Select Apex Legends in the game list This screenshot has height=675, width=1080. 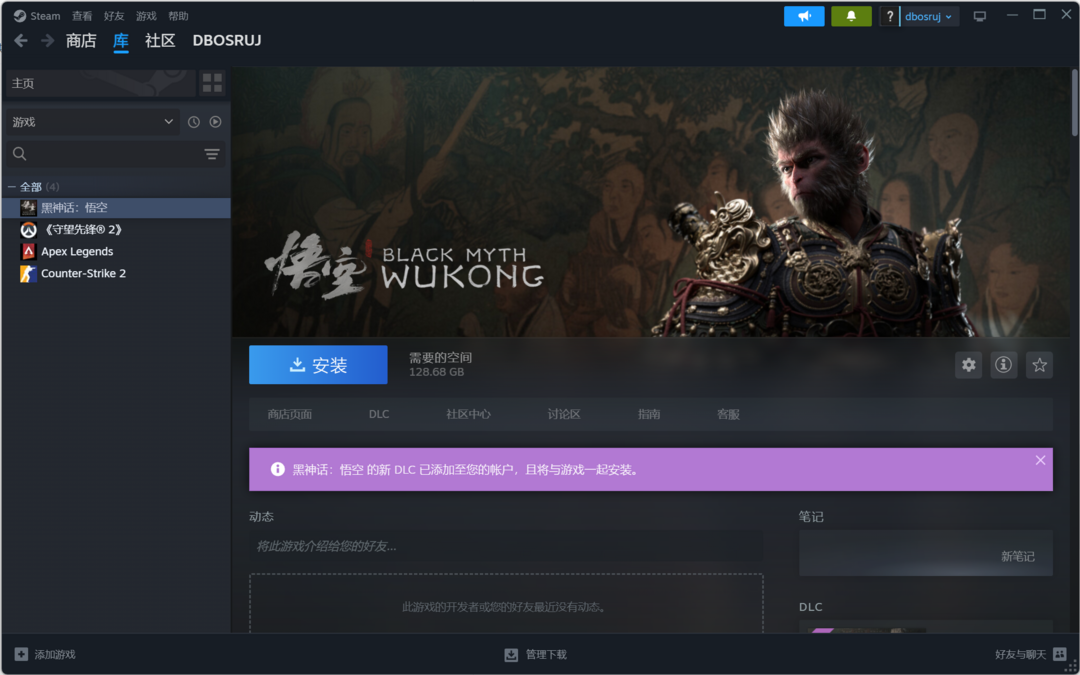point(116,251)
